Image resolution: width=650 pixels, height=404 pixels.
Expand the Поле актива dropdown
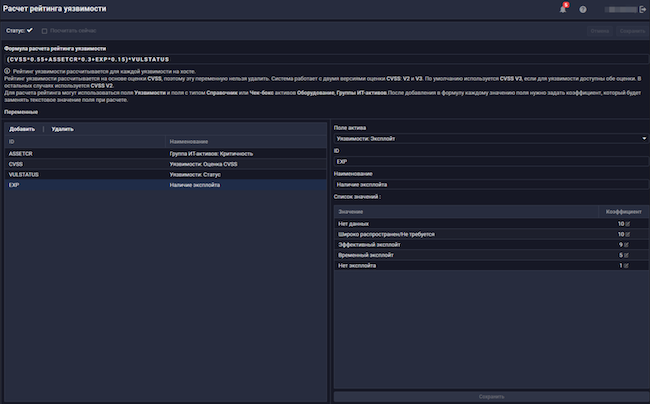490,139
